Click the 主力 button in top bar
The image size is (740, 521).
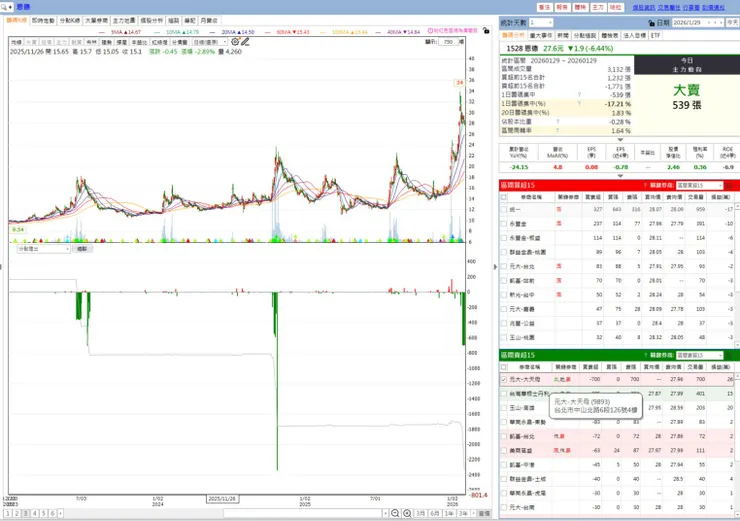[598, 8]
